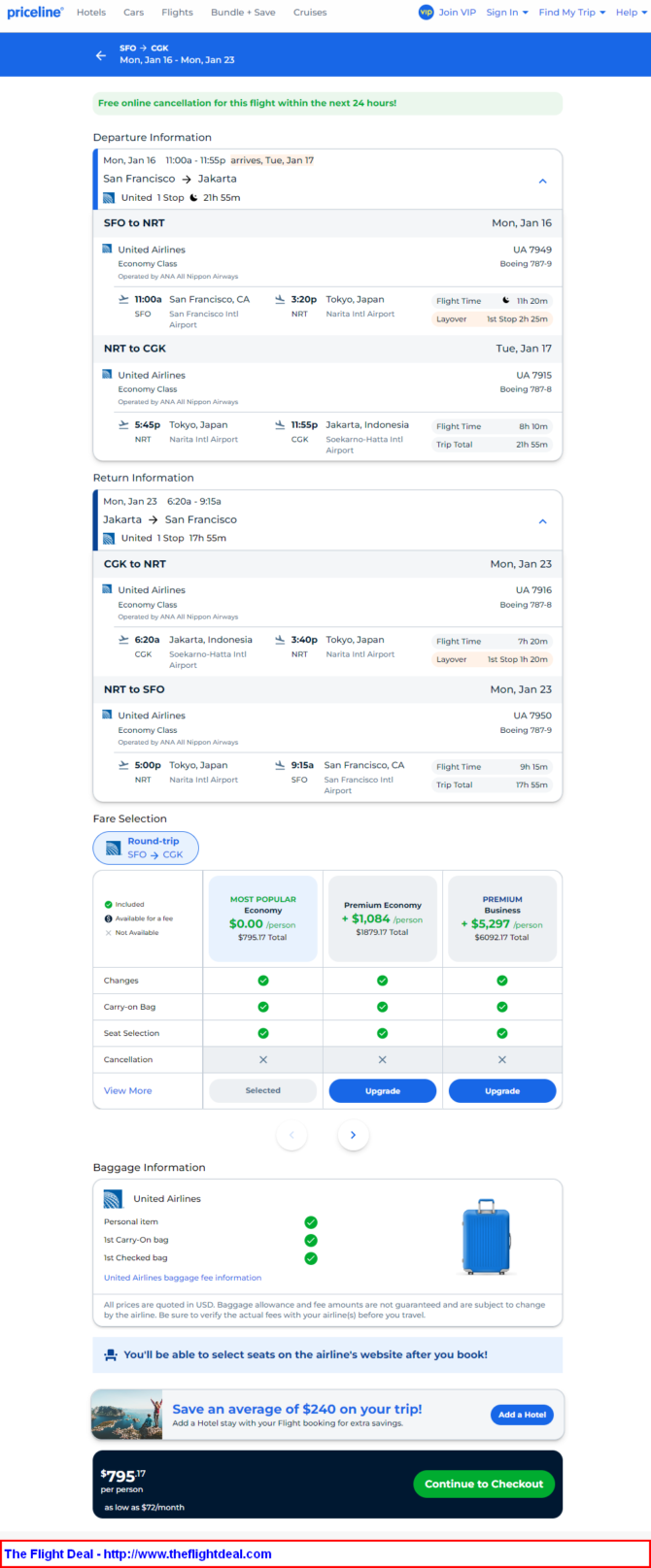Click Join VIP link
Screen dimensions: 651x1568
[457, 13]
